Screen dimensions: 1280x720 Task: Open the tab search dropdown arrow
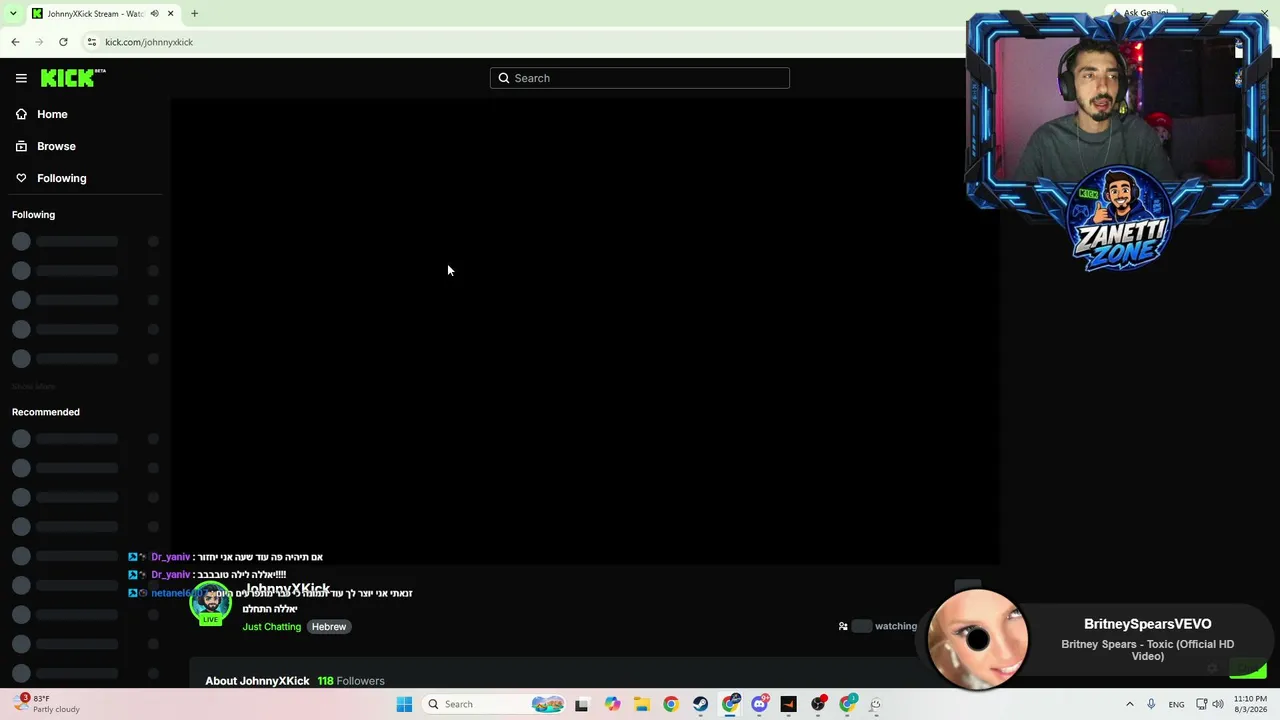[11, 13]
